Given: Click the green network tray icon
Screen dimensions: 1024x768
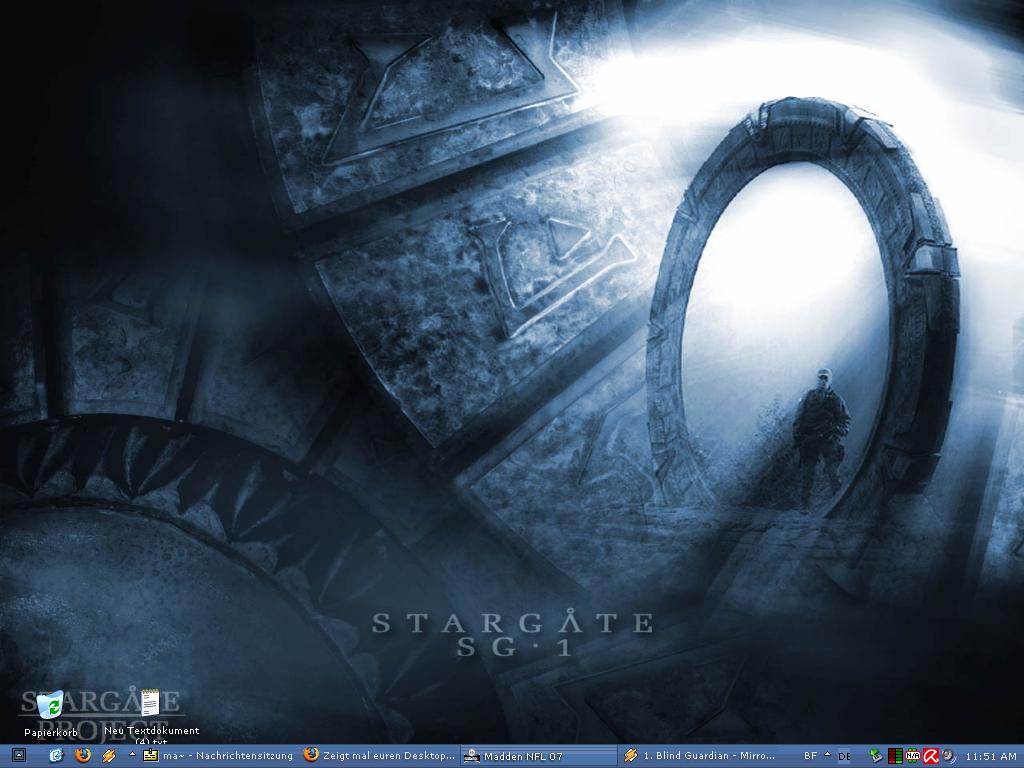Looking at the screenshot, I should click(876, 756).
